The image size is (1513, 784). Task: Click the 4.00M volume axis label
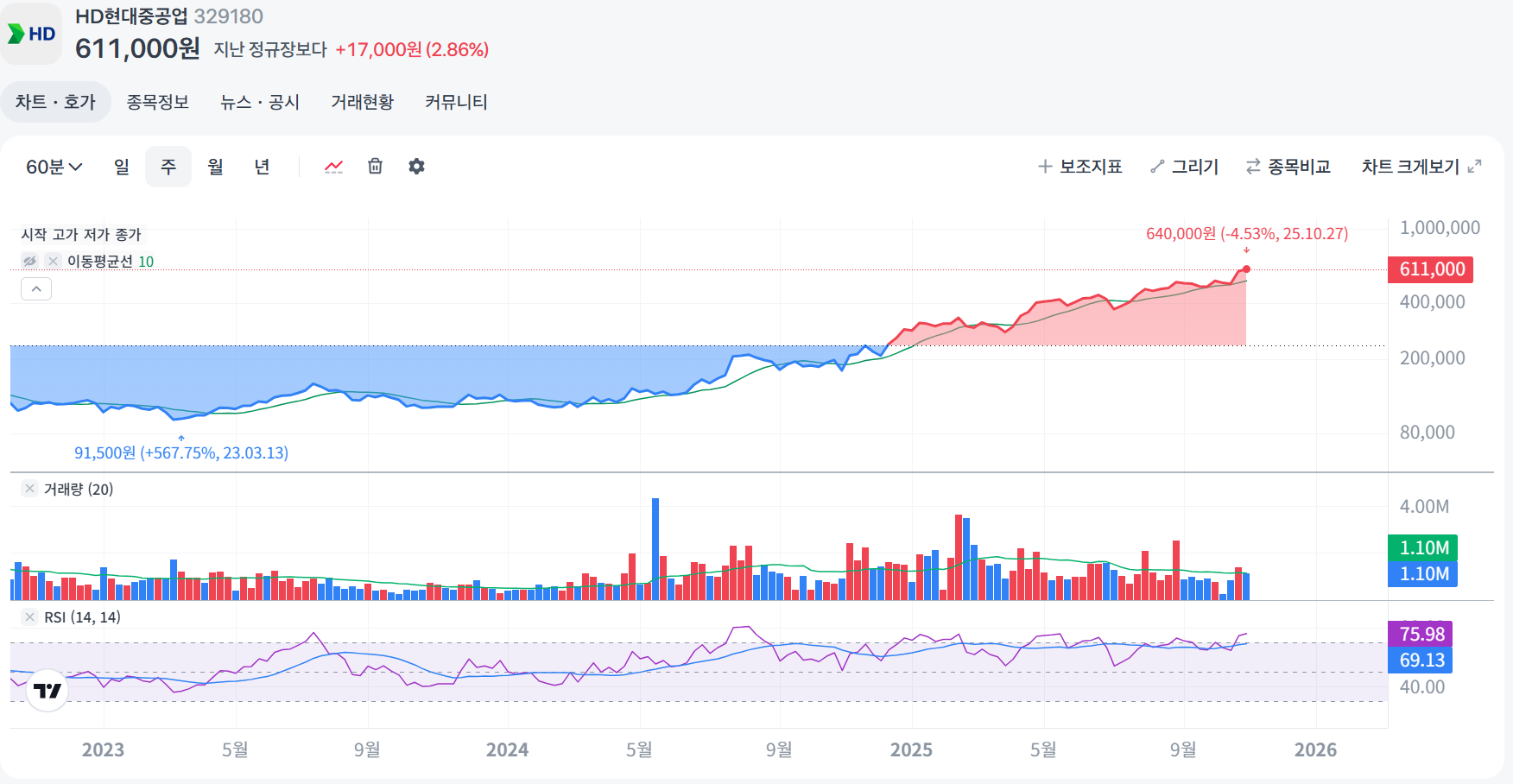[x=1424, y=507]
